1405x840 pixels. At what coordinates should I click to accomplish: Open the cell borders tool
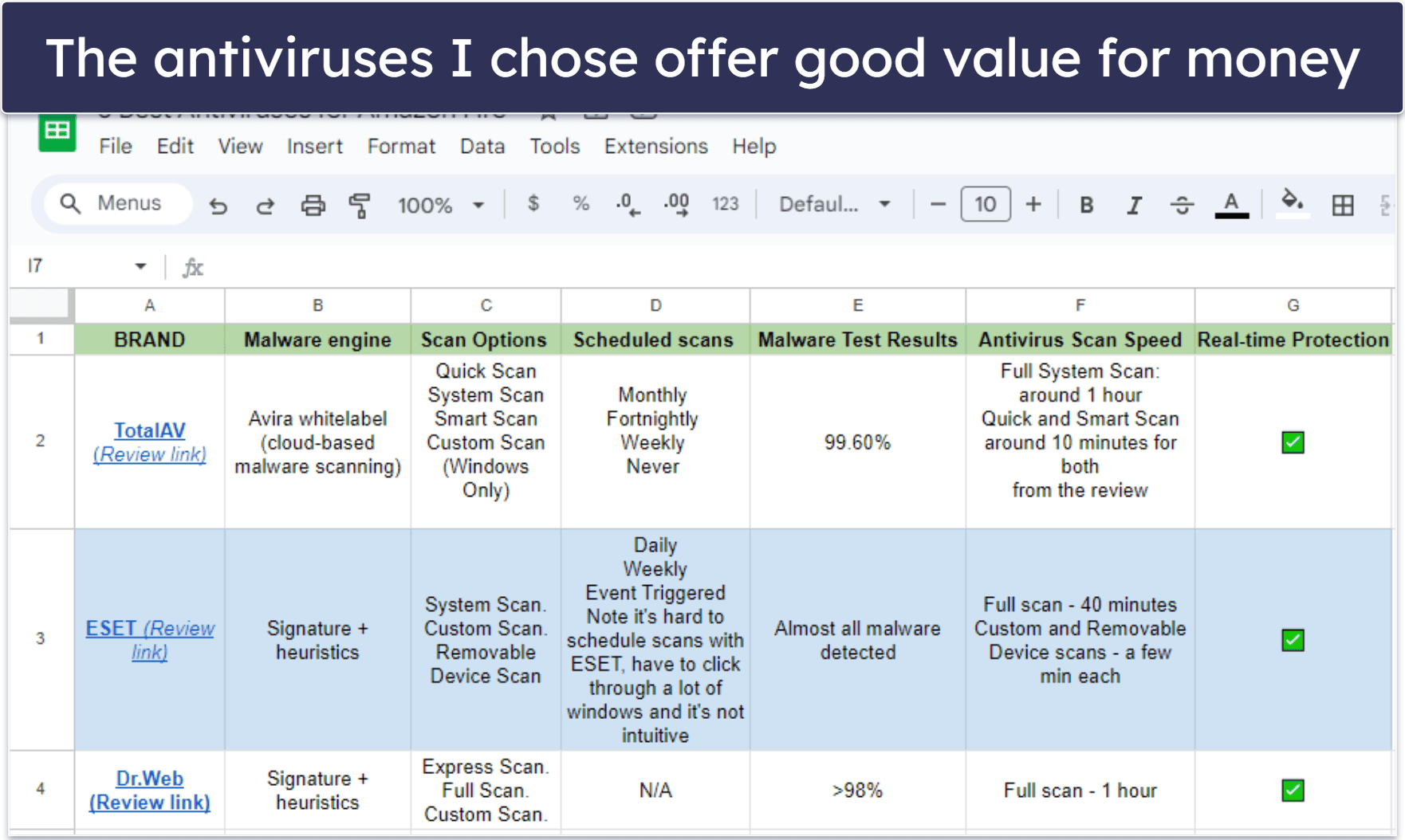[1343, 206]
